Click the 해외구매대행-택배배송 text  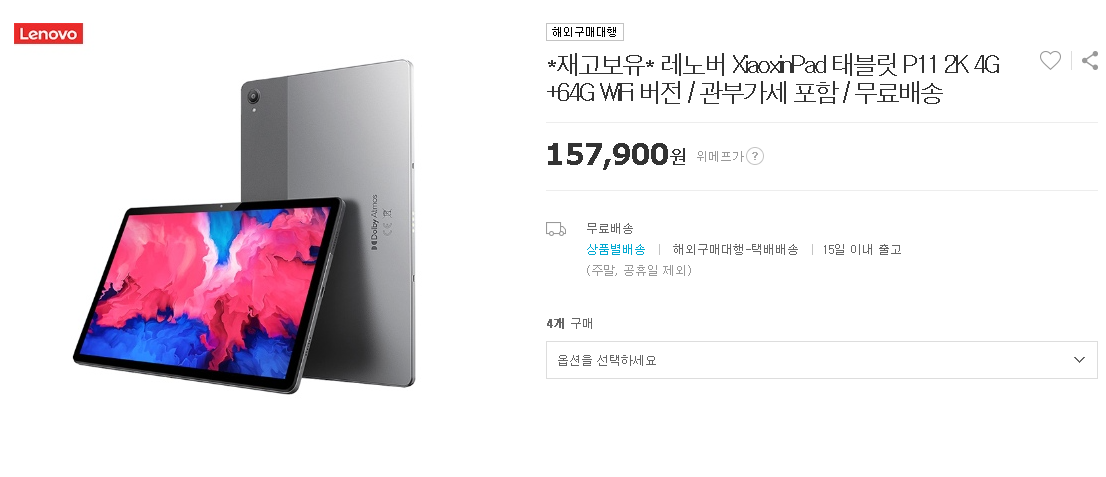[736, 249]
